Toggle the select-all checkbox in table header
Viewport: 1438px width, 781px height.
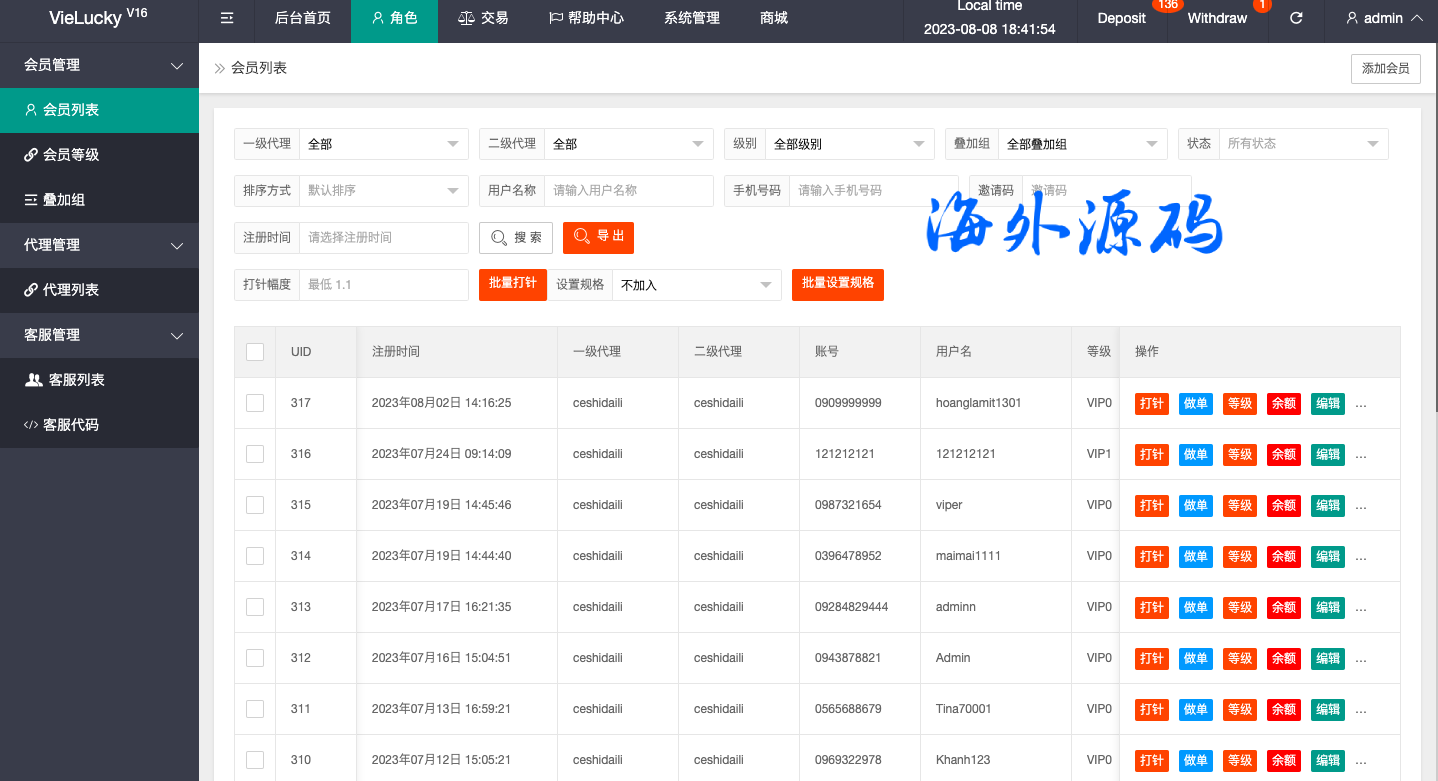tap(255, 352)
